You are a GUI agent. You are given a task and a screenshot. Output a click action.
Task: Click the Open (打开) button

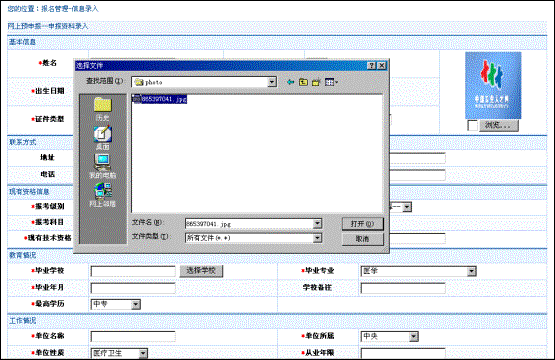(x=362, y=224)
